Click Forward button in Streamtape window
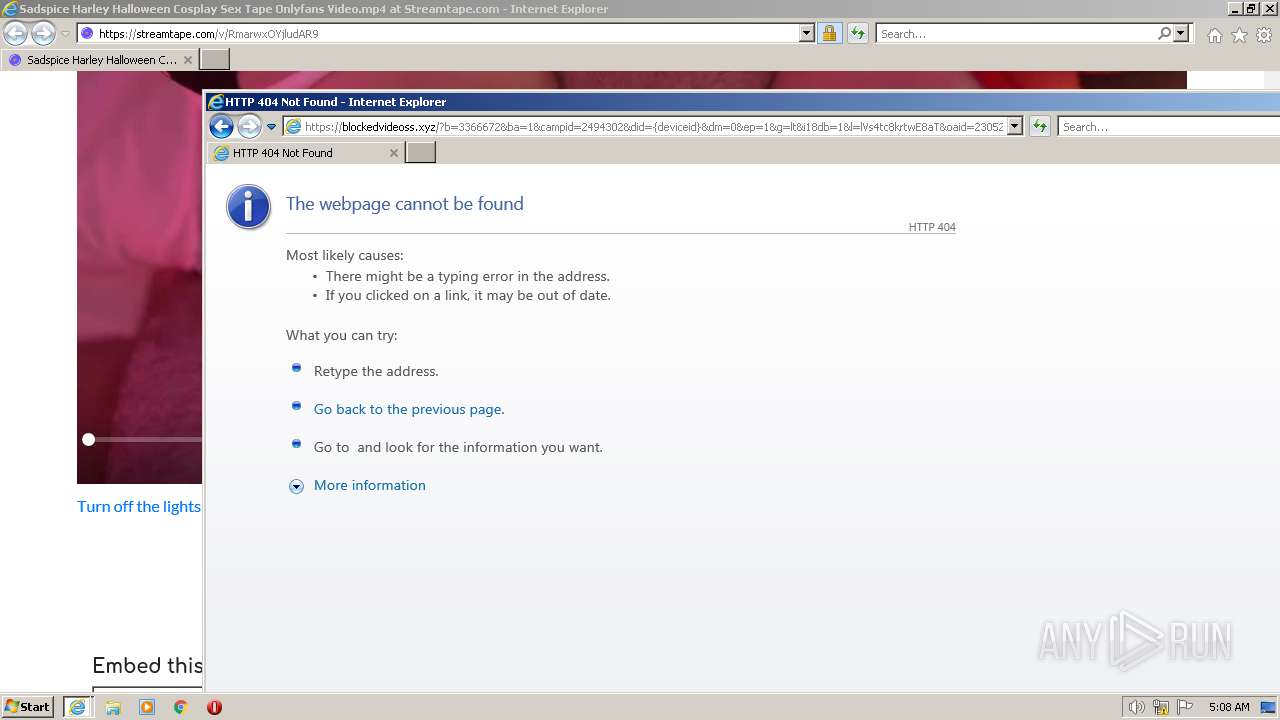 coord(43,33)
